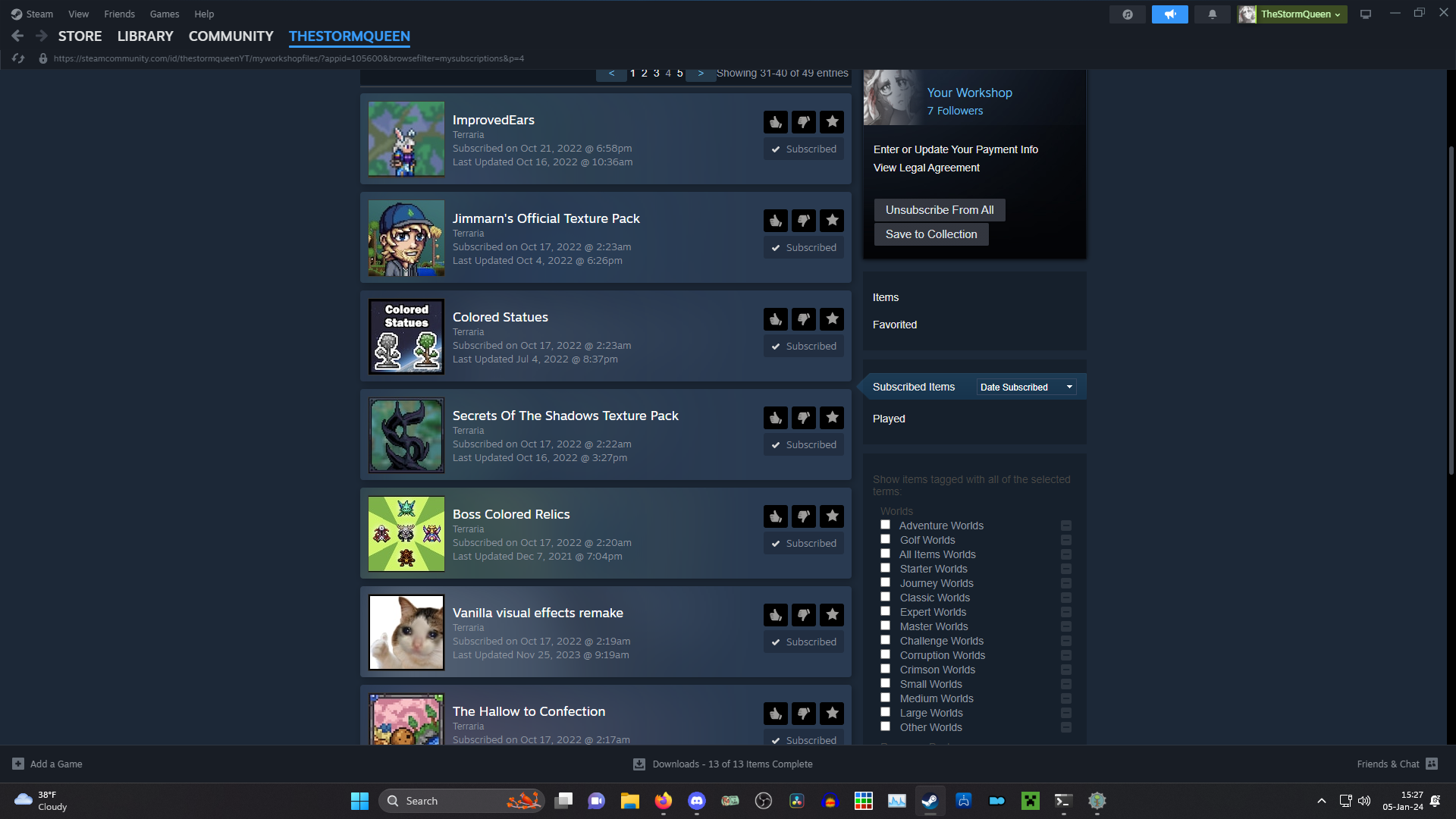Thumbs up Vanilla visual effects remake
The image size is (1456, 819).
click(x=775, y=615)
